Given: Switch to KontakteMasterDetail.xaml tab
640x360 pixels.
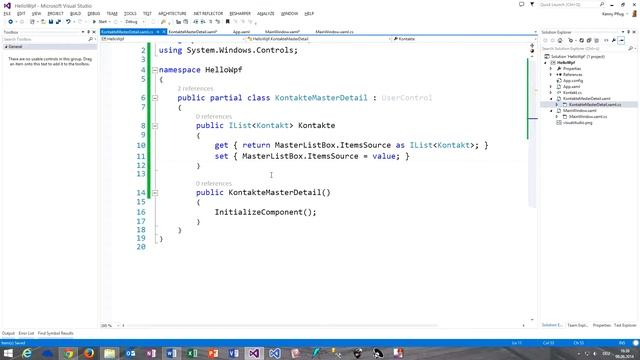Looking at the screenshot, I should [193, 31].
